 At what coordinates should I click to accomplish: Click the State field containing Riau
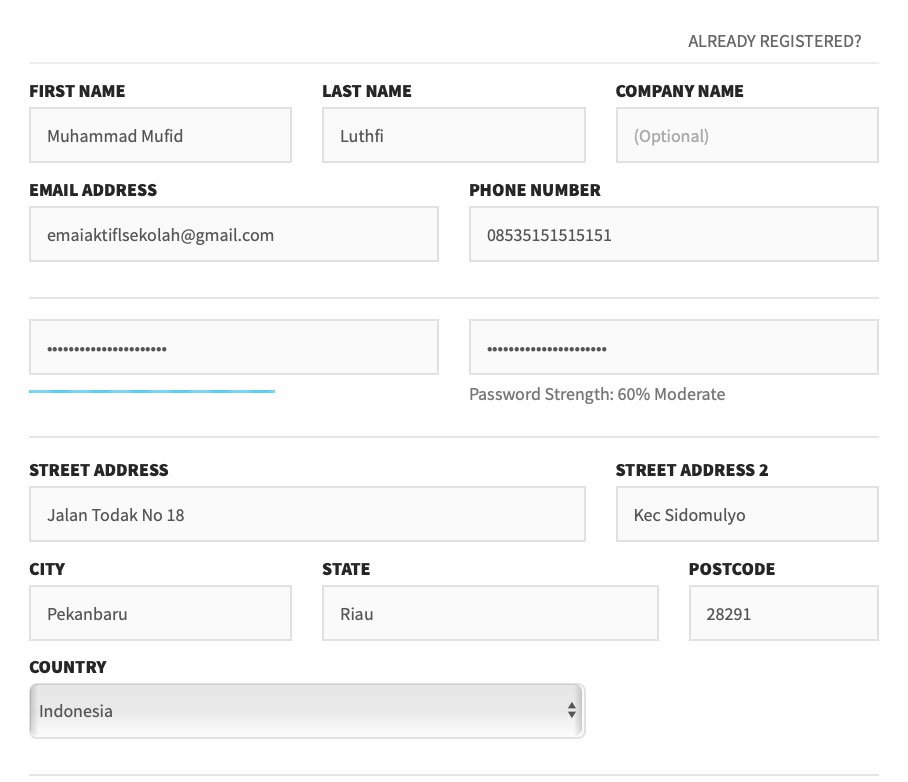490,613
